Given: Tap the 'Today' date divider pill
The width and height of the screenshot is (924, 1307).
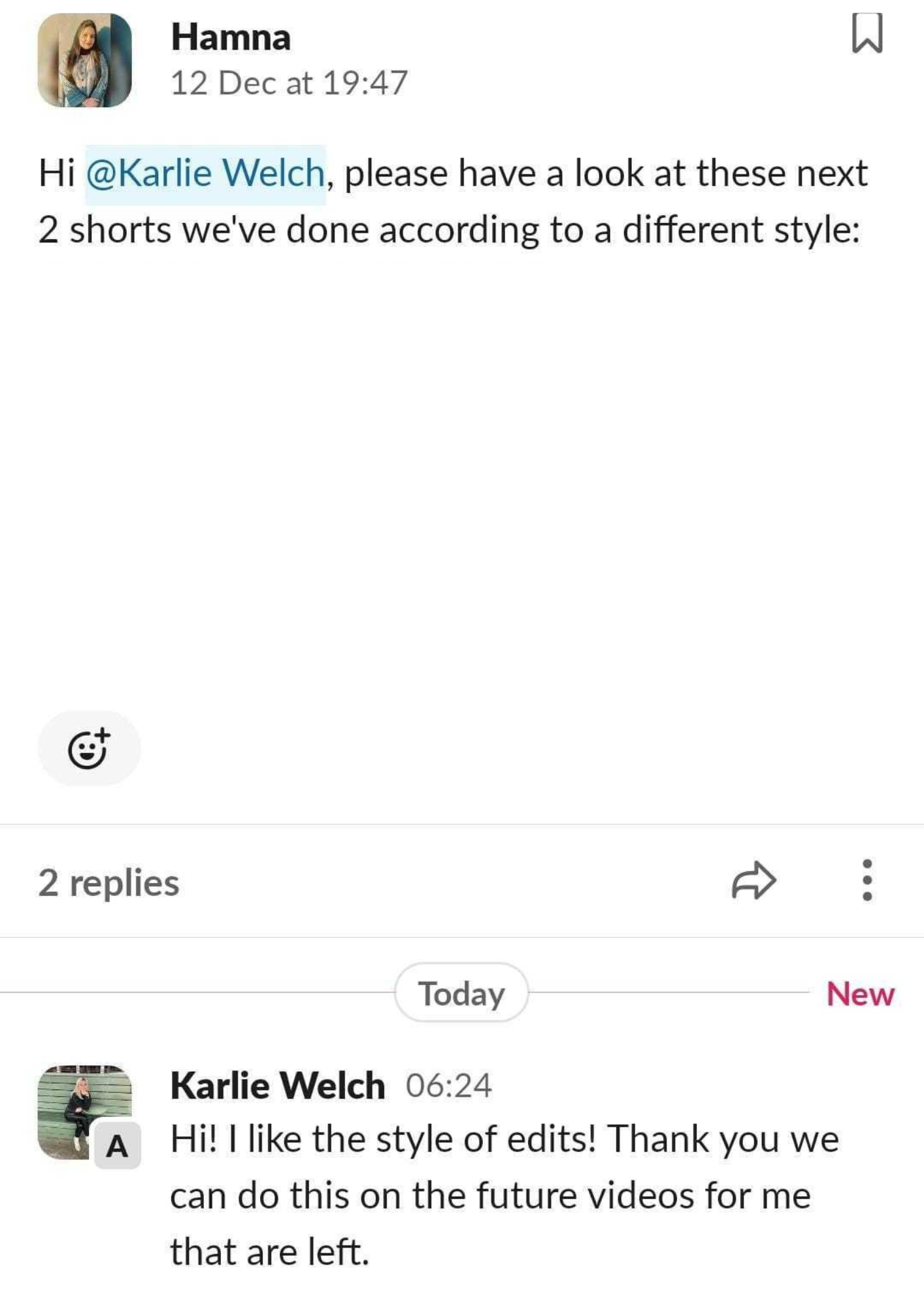Looking at the screenshot, I should pyautogui.click(x=461, y=993).
